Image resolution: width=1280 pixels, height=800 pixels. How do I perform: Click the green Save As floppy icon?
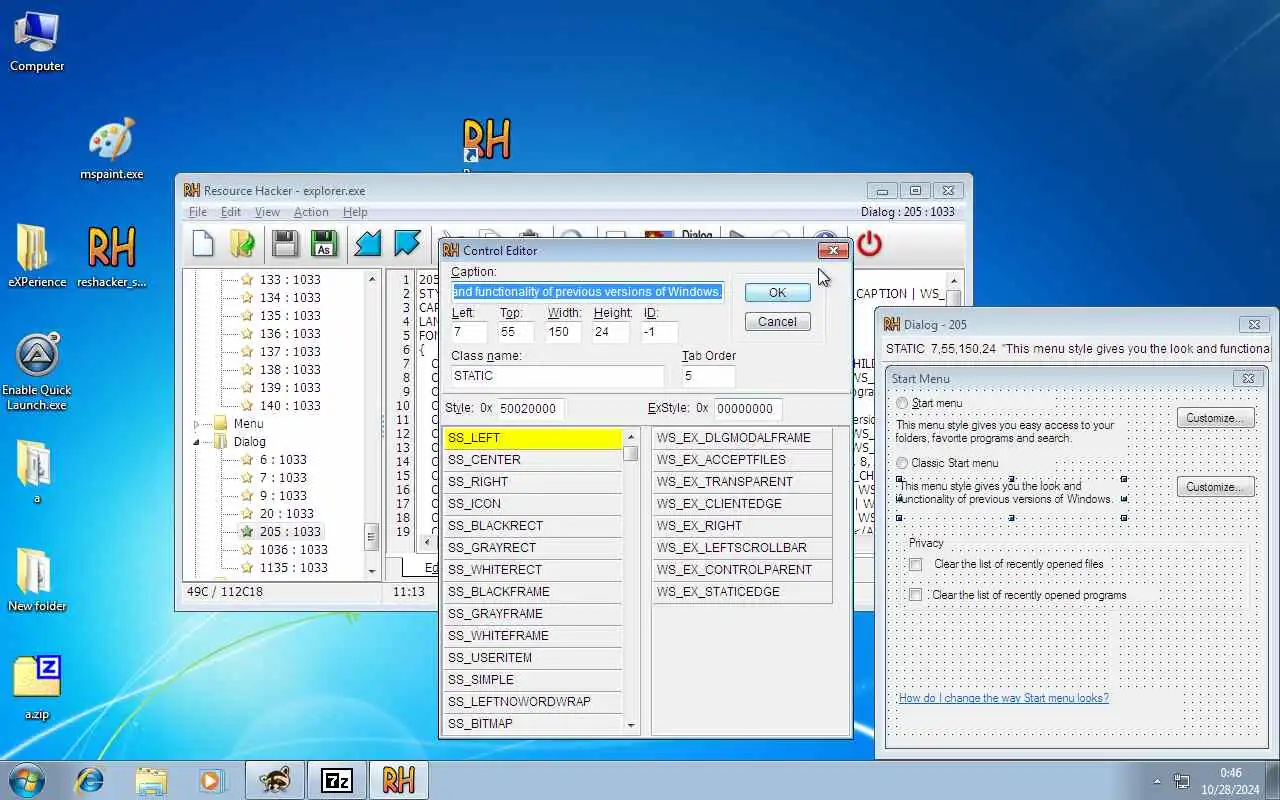tap(323, 244)
